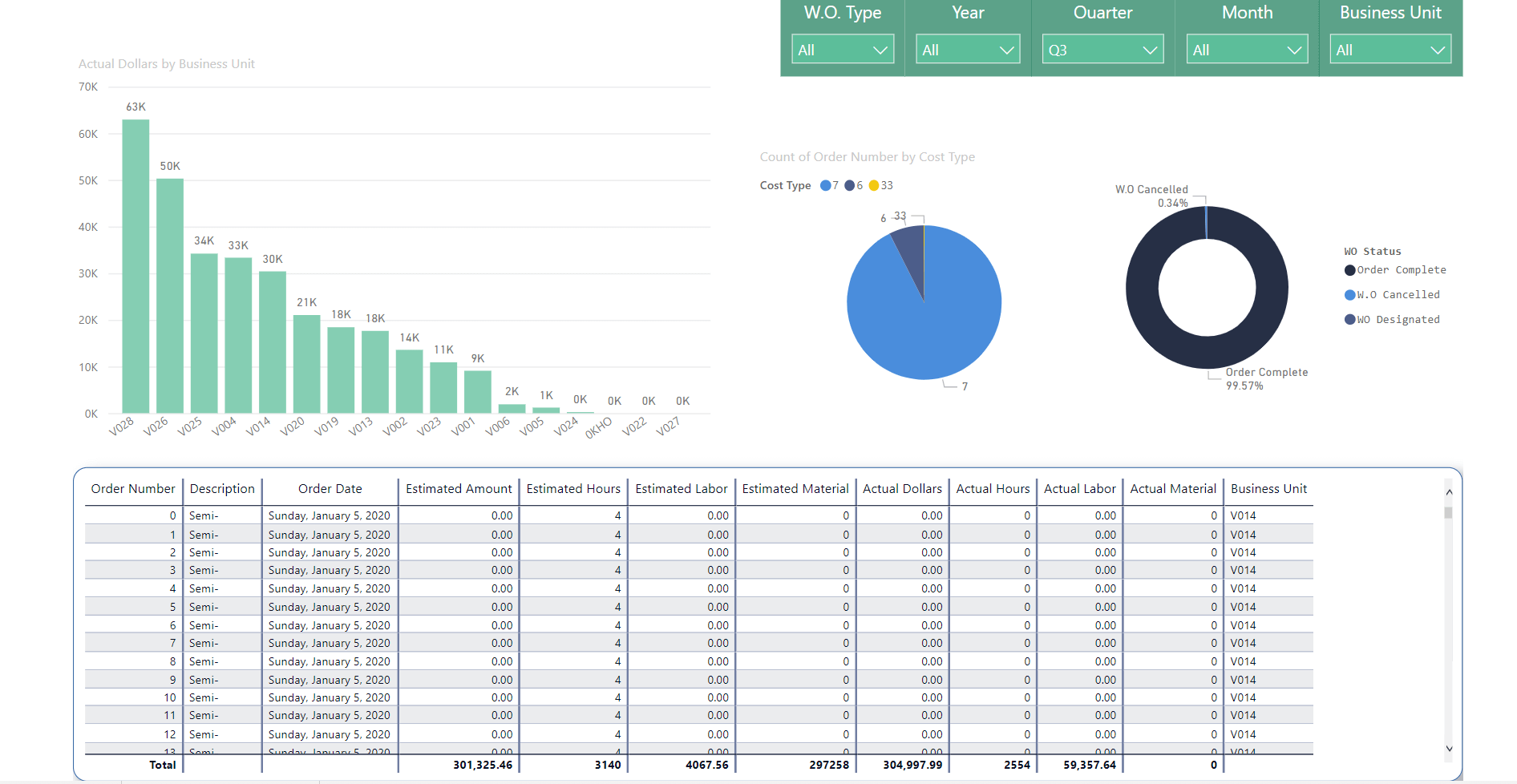The height and width of the screenshot is (784, 1517).
Task: Select the V028 bar in chart
Action: [136, 266]
